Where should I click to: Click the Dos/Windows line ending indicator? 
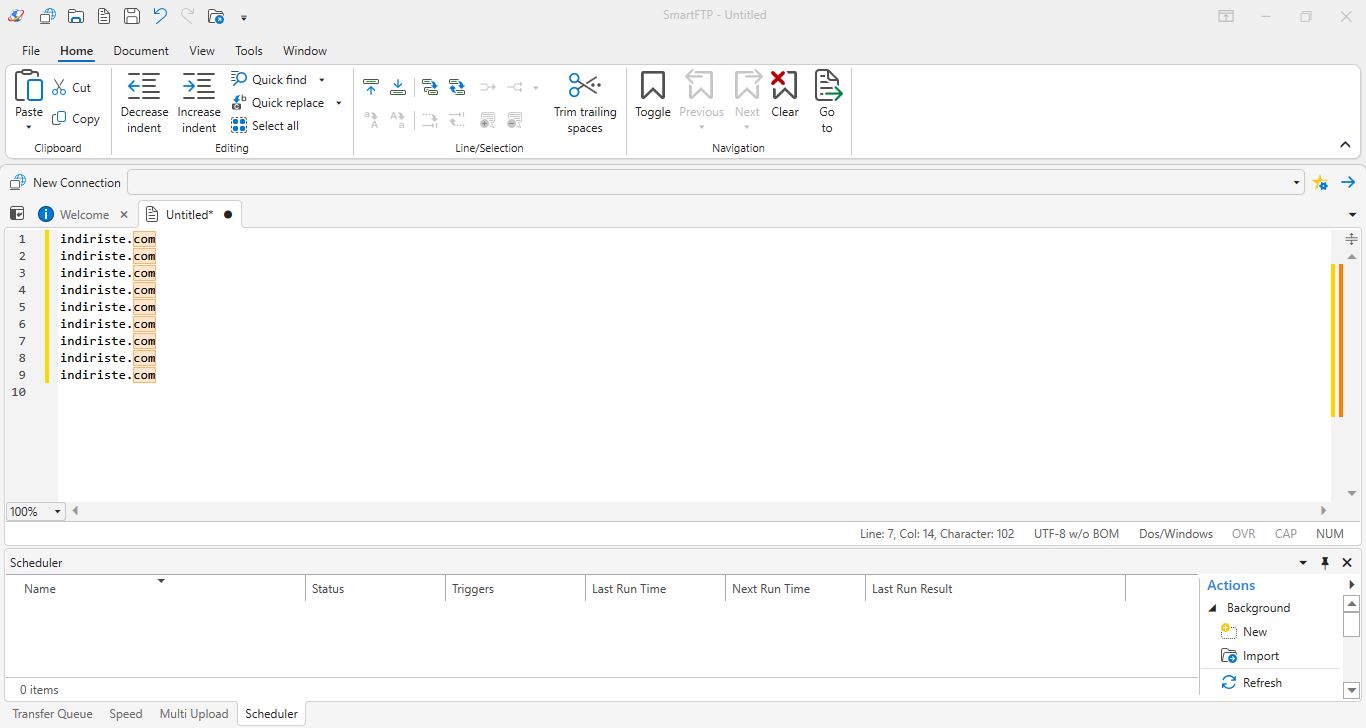[1176, 534]
